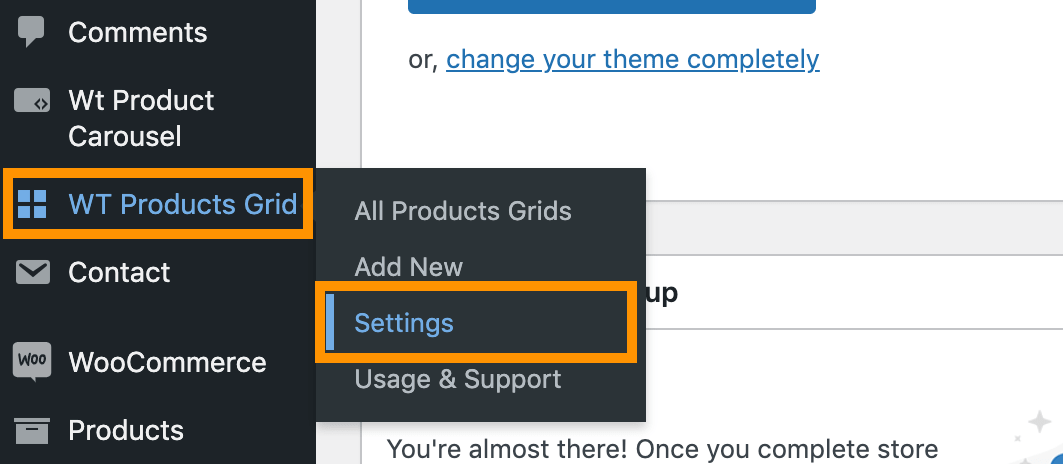Click the Comments speech bubble icon
1063x464 pixels.
pyautogui.click(x=31, y=31)
